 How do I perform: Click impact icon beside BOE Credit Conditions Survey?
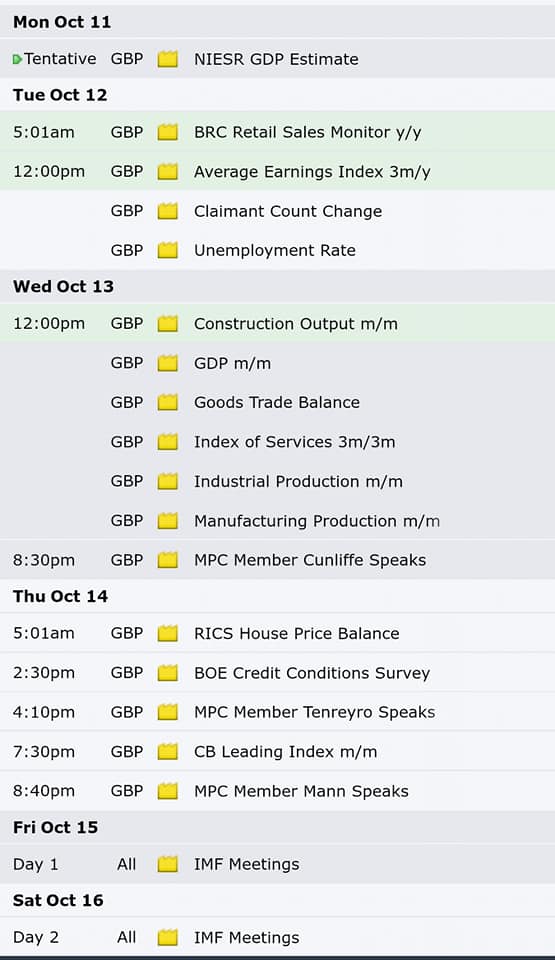click(167, 673)
